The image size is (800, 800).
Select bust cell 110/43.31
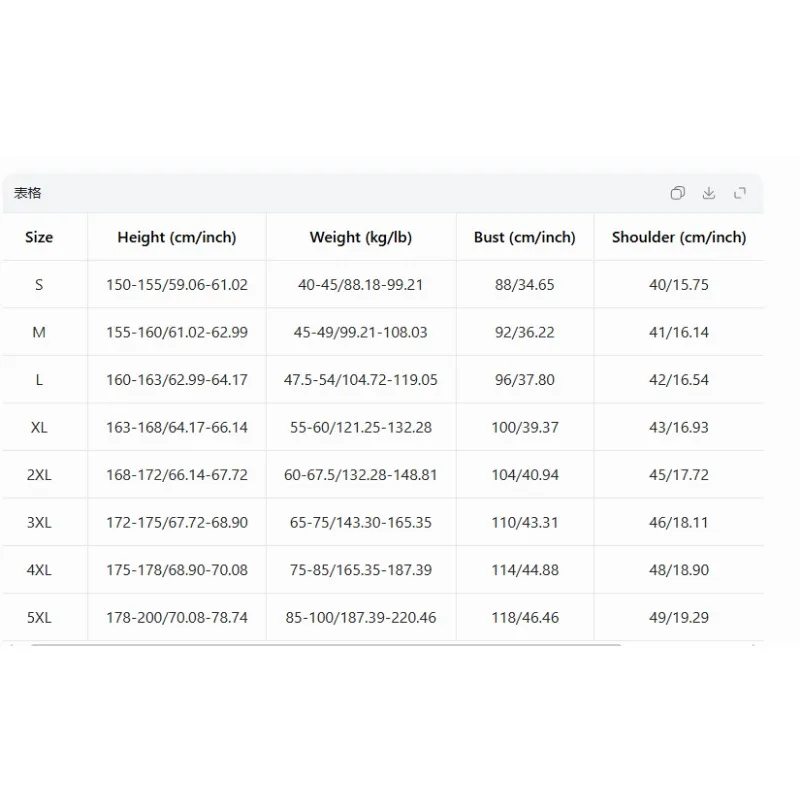pyautogui.click(x=524, y=522)
